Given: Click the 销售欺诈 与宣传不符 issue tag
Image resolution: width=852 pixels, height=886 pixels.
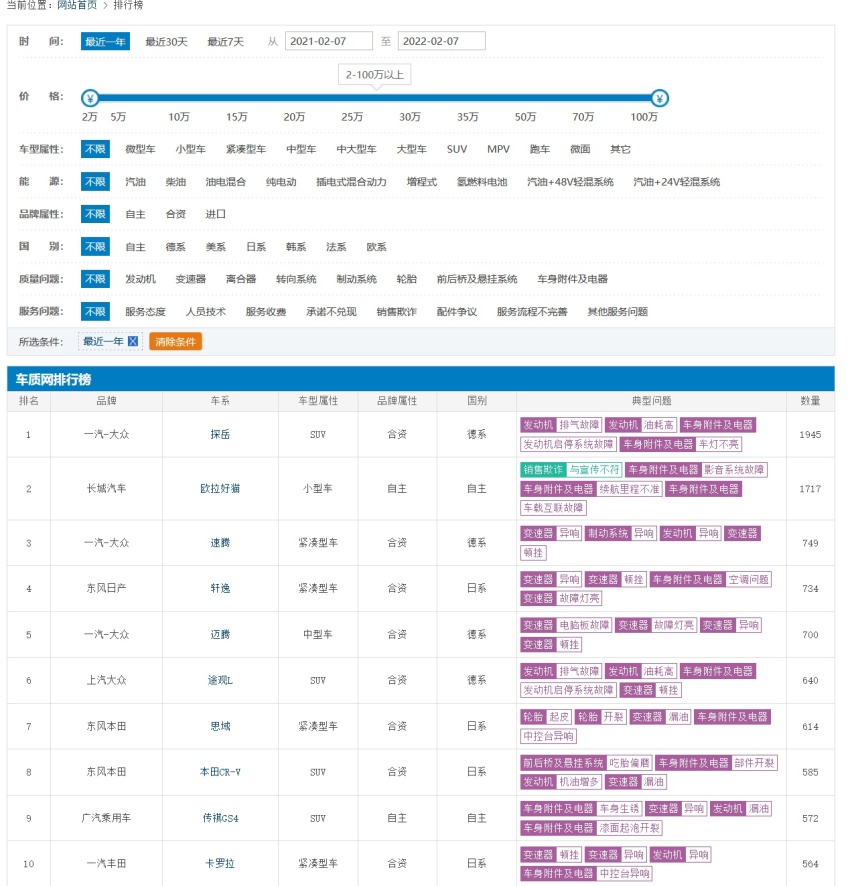Looking at the screenshot, I should click(x=571, y=470).
